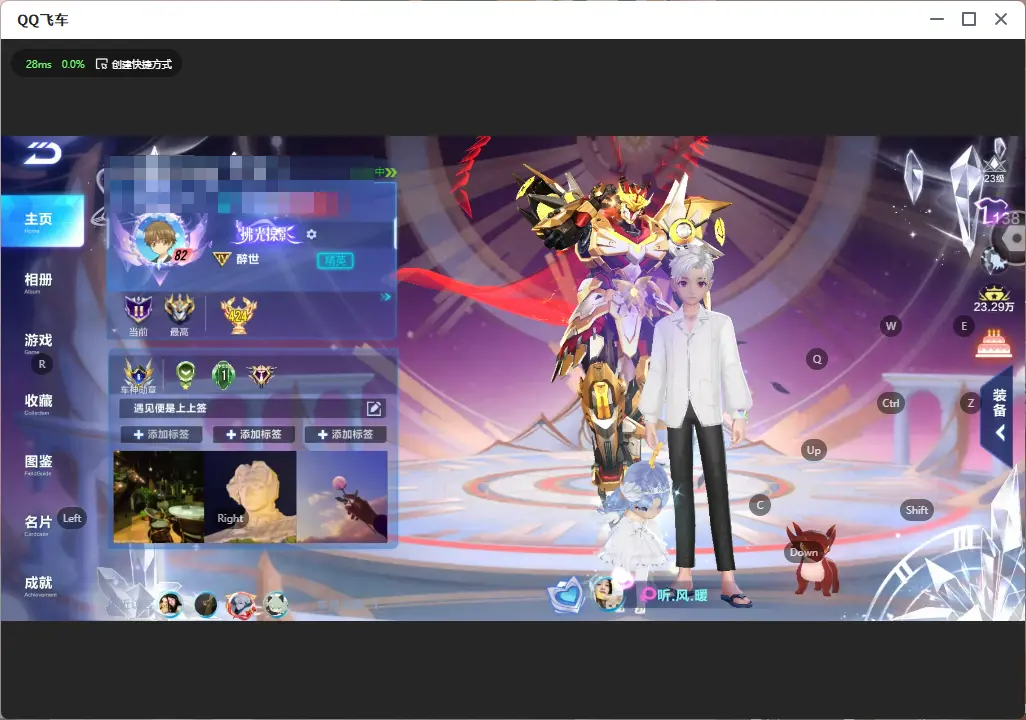
Task: View the 最高 highest rank badge
Action: point(179,315)
